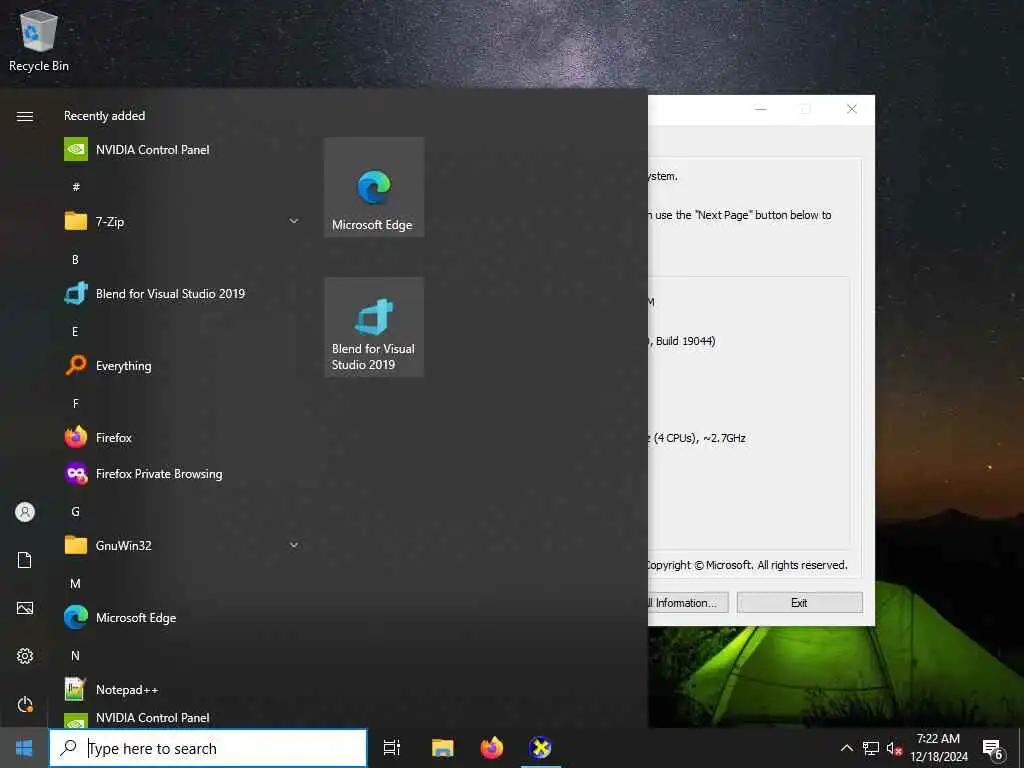Expand the Start menu hamburger button
The height and width of the screenshot is (768, 1024).
tap(25, 116)
